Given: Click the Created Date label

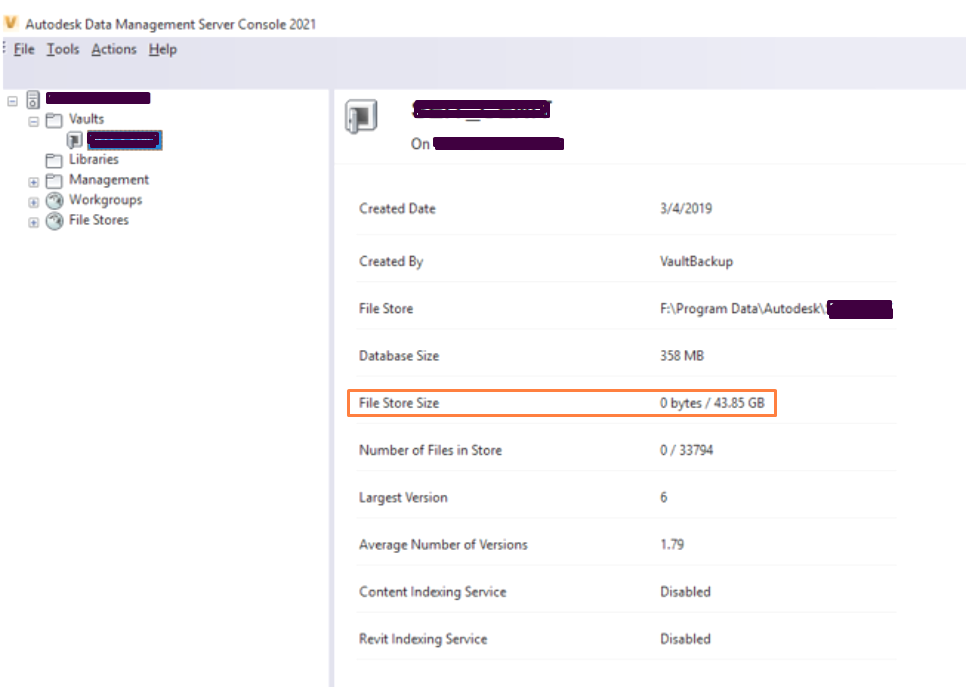Looking at the screenshot, I should click(x=397, y=209).
